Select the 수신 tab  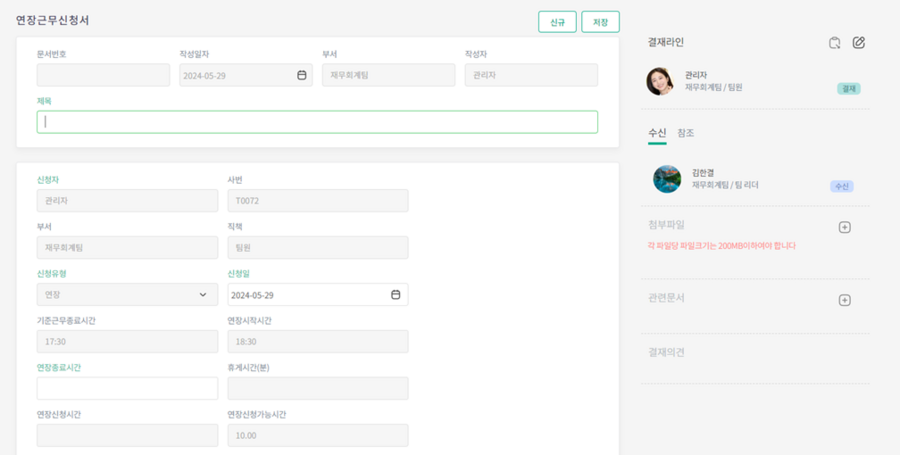pos(657,133)
